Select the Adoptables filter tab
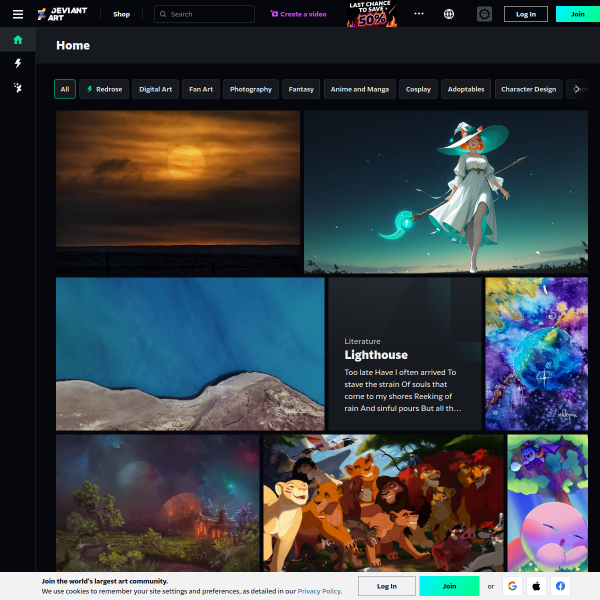Screen dimensions: 600x600 (x=466, y=89)
